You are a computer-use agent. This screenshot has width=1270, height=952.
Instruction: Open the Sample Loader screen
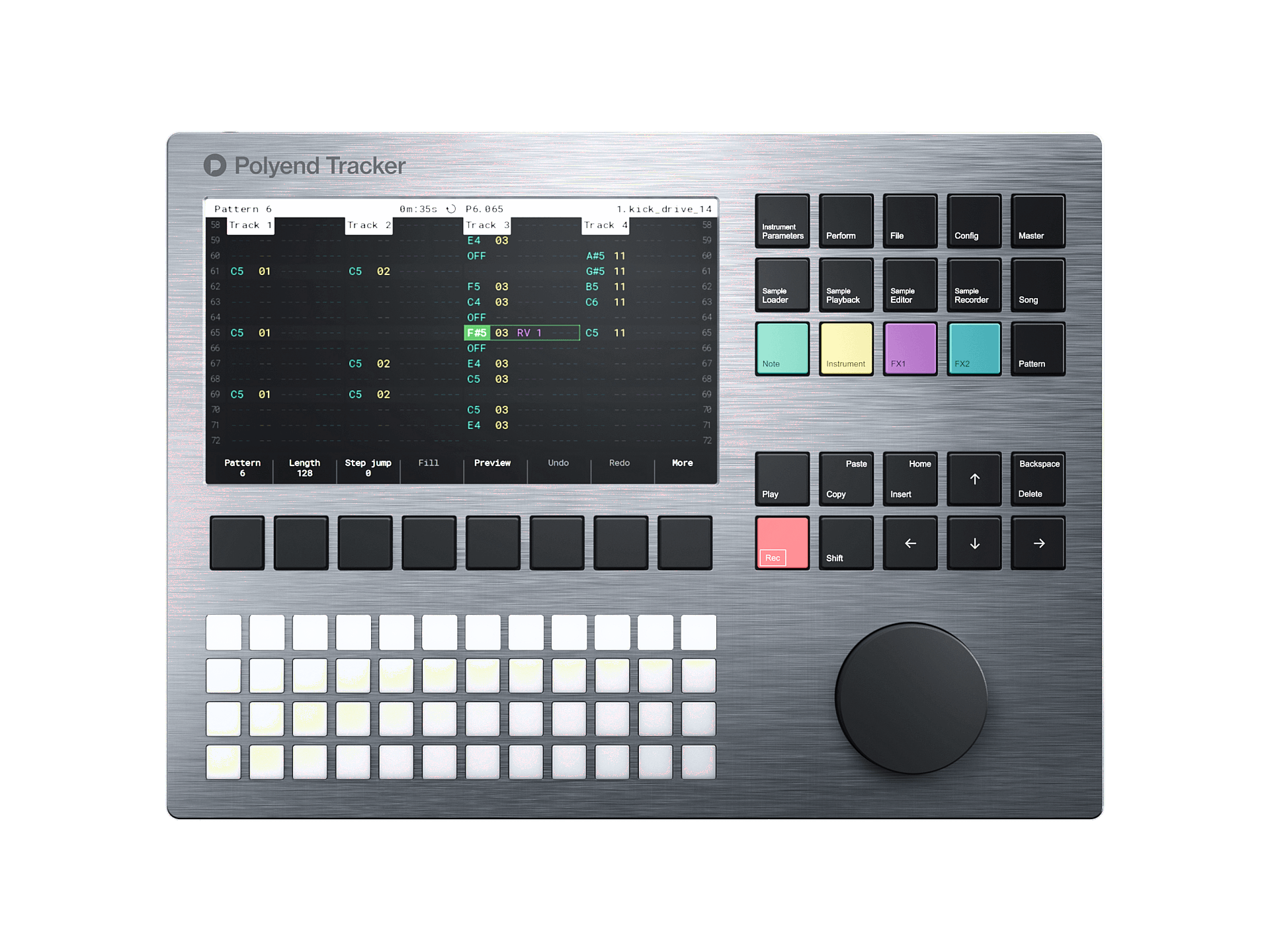782,286
